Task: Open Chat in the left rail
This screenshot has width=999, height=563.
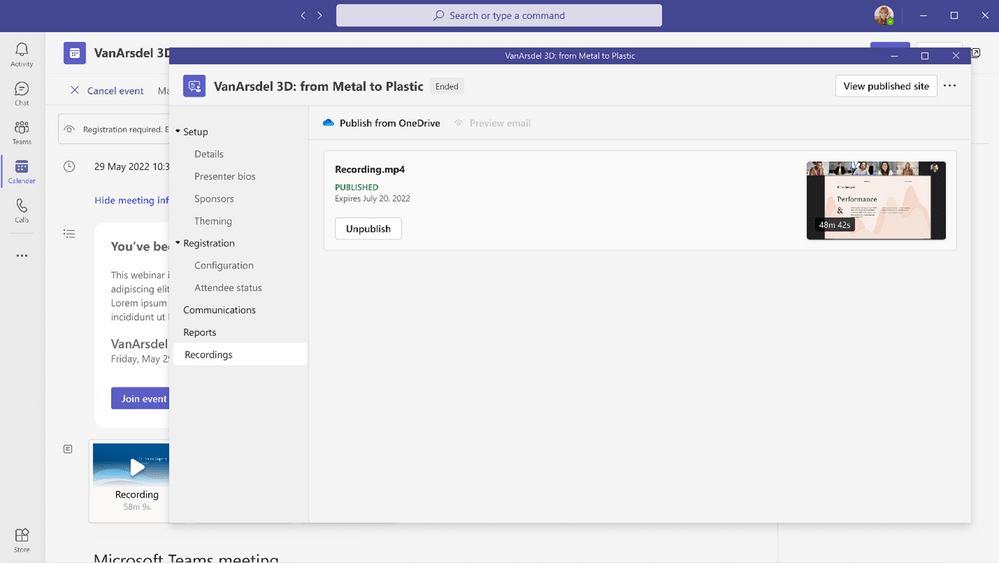Action: (x=21, y=93)
